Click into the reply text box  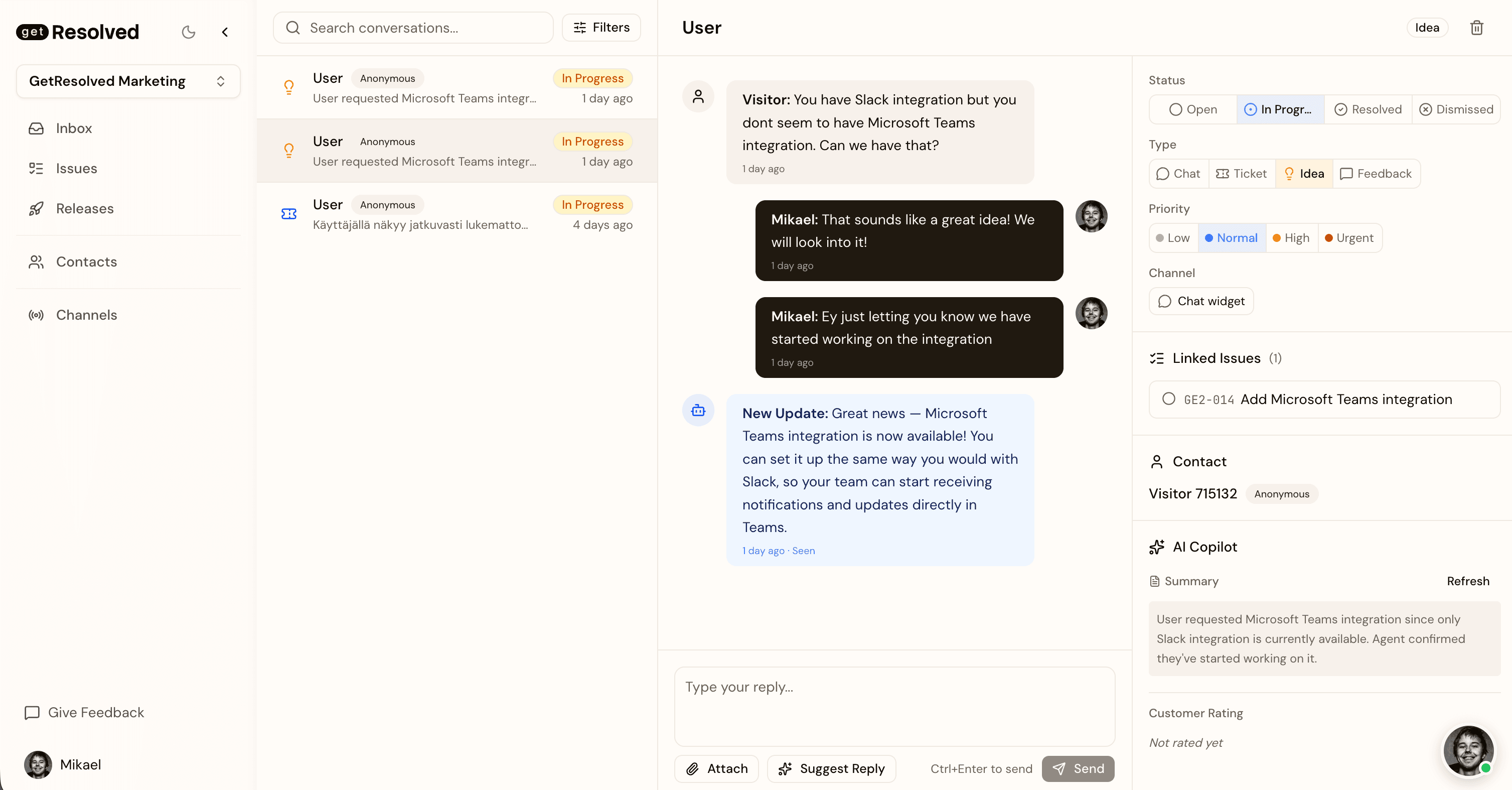pos(894,706)
